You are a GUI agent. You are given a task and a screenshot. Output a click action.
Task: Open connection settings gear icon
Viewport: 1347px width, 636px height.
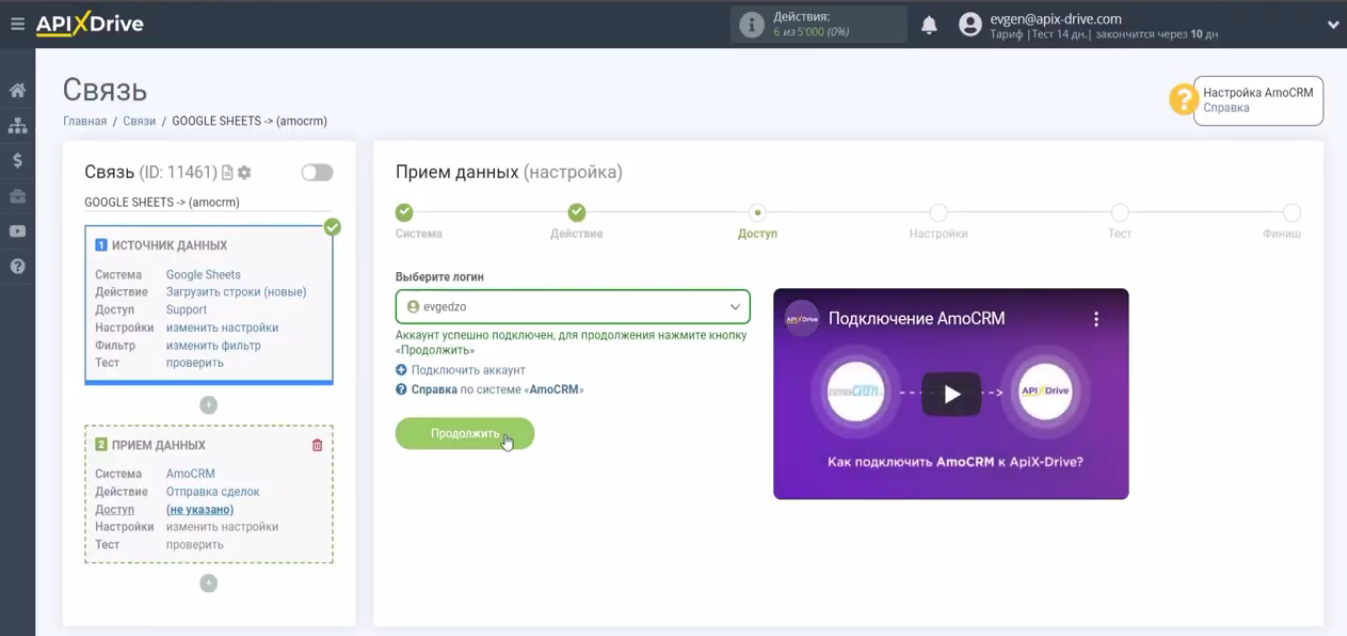point(244,172)
